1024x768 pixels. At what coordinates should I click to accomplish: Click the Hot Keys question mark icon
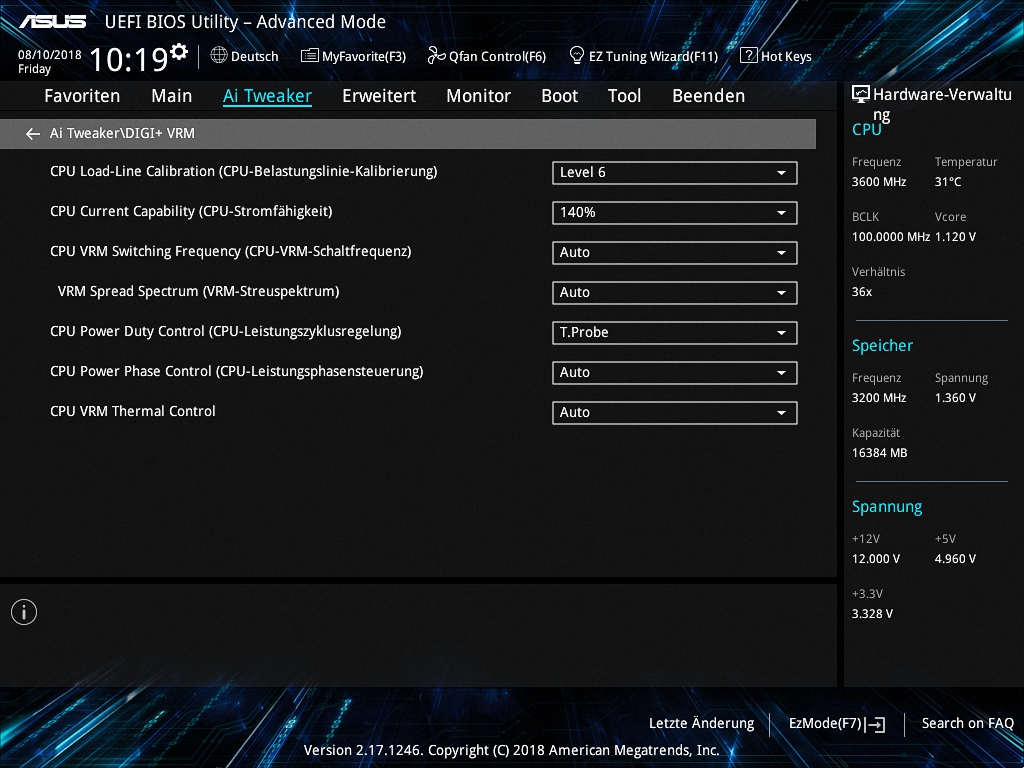[748, 56]
